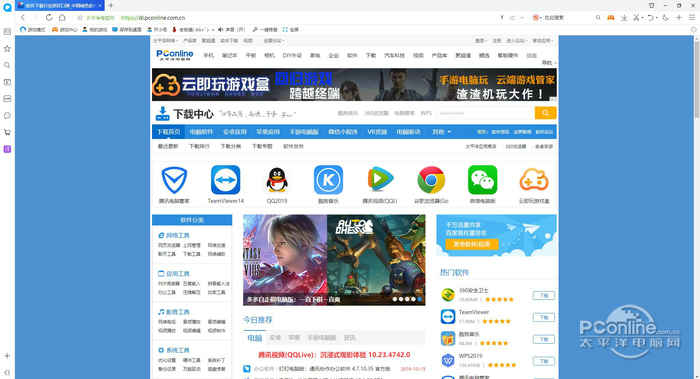Click the magnifier in the browser search box
This screenshot has width=700, height=379.
click(598, 17)
